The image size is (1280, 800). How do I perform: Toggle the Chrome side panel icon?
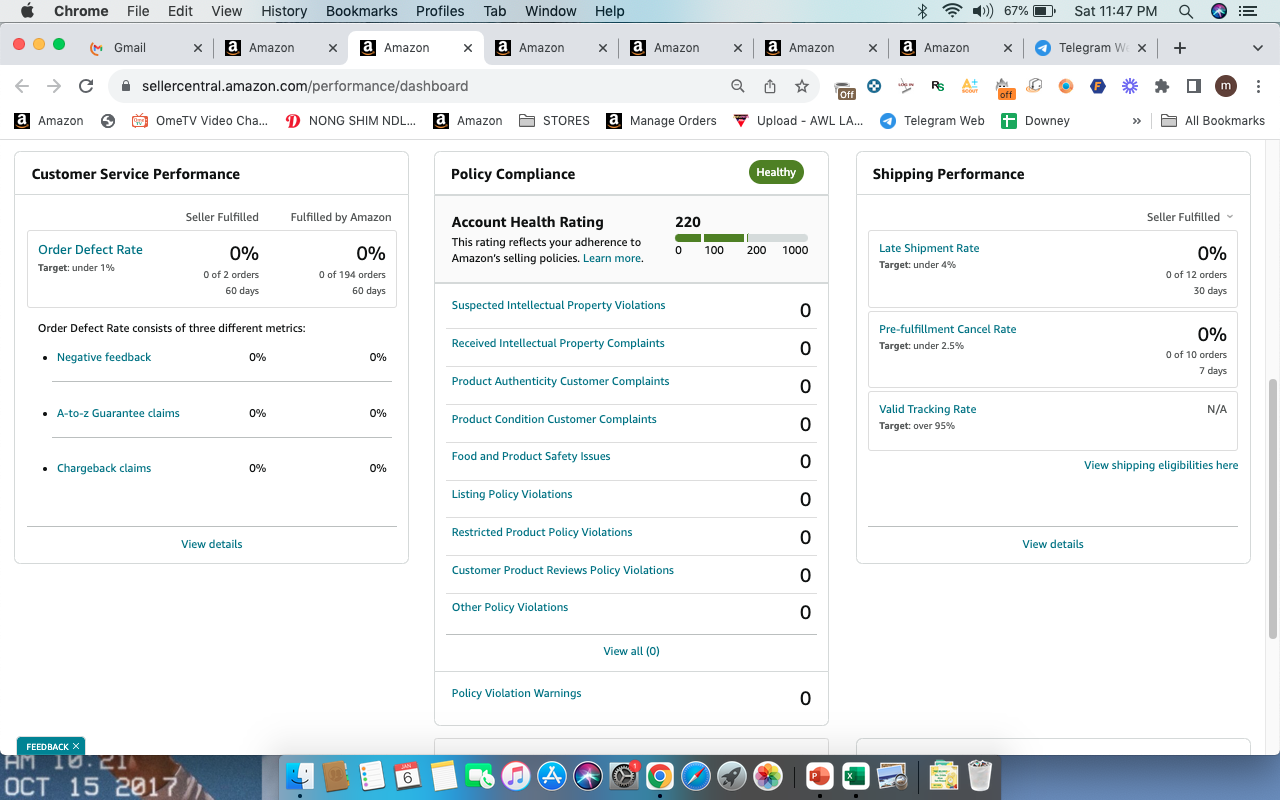[x=1193, y=86]
